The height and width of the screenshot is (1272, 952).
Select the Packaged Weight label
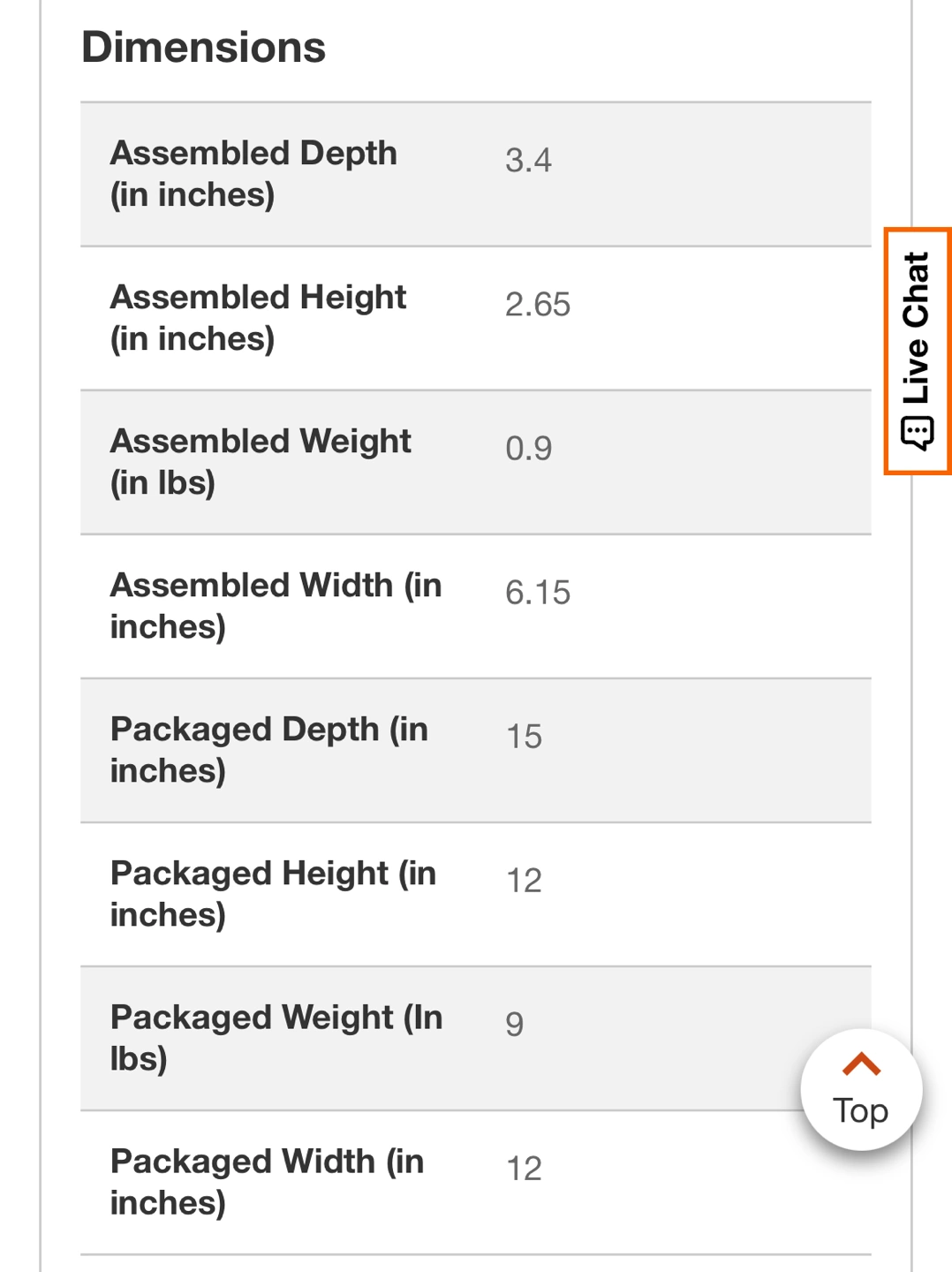click(x=276, y=1038)
